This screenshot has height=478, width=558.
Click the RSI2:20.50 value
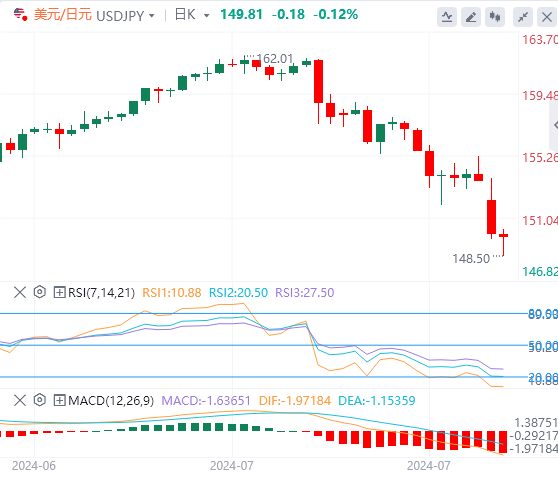(238, 293)
